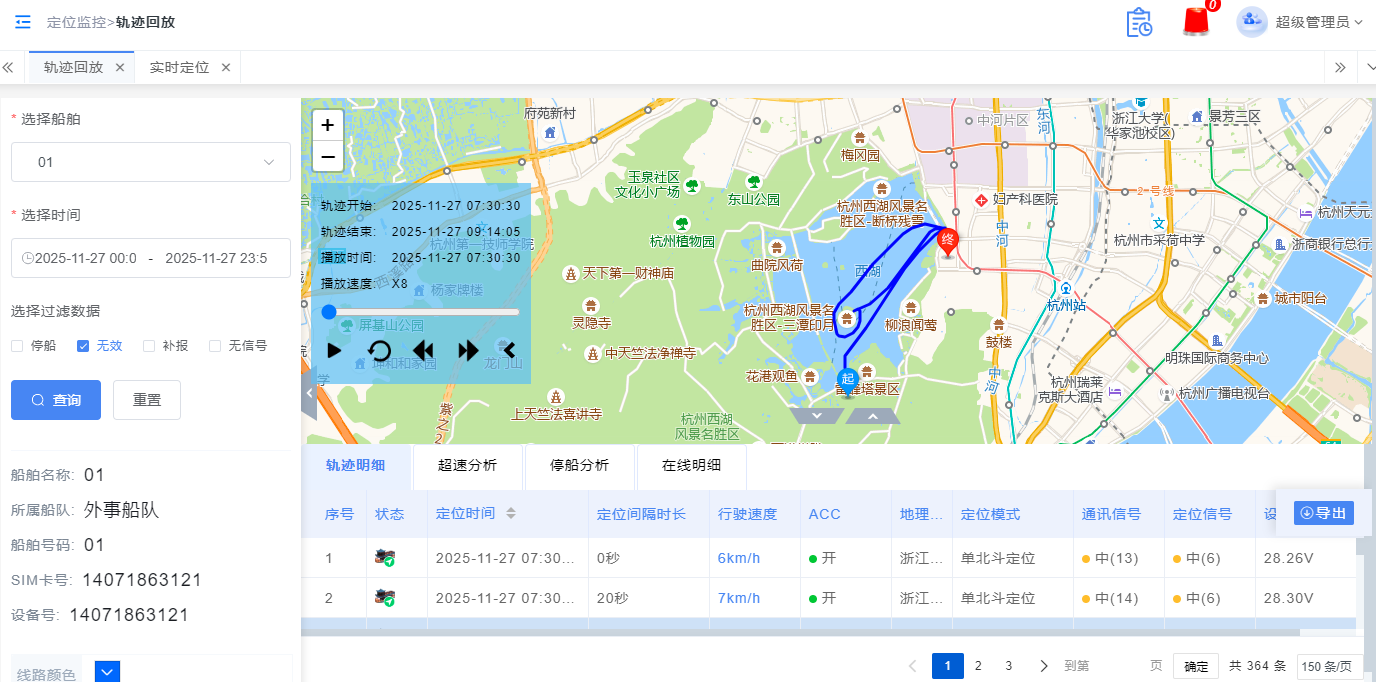
Task: Open the task clipboard clock icon
Action: point(1139,22)
